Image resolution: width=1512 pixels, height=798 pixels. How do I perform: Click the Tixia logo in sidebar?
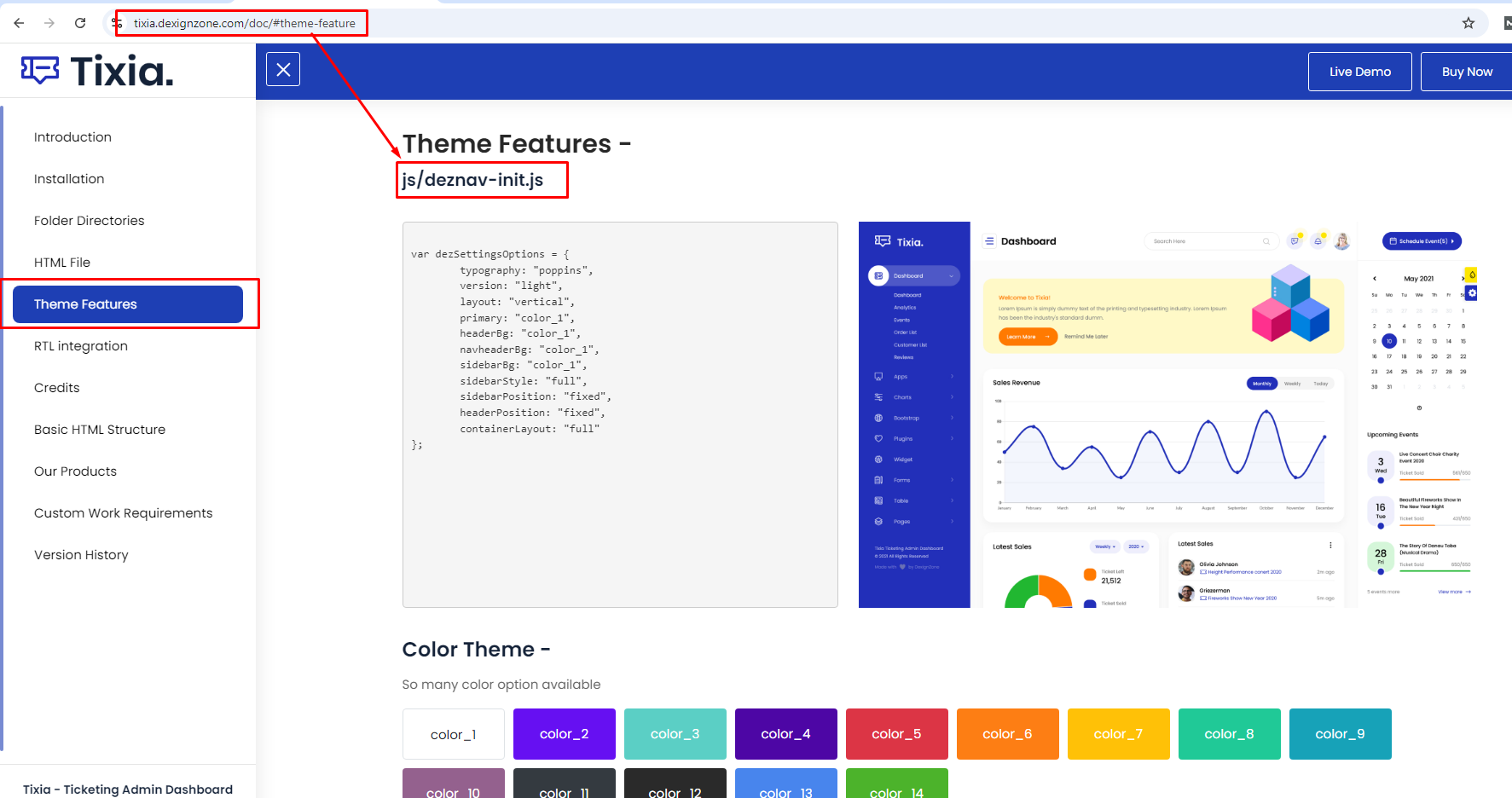tap(97, 71)
